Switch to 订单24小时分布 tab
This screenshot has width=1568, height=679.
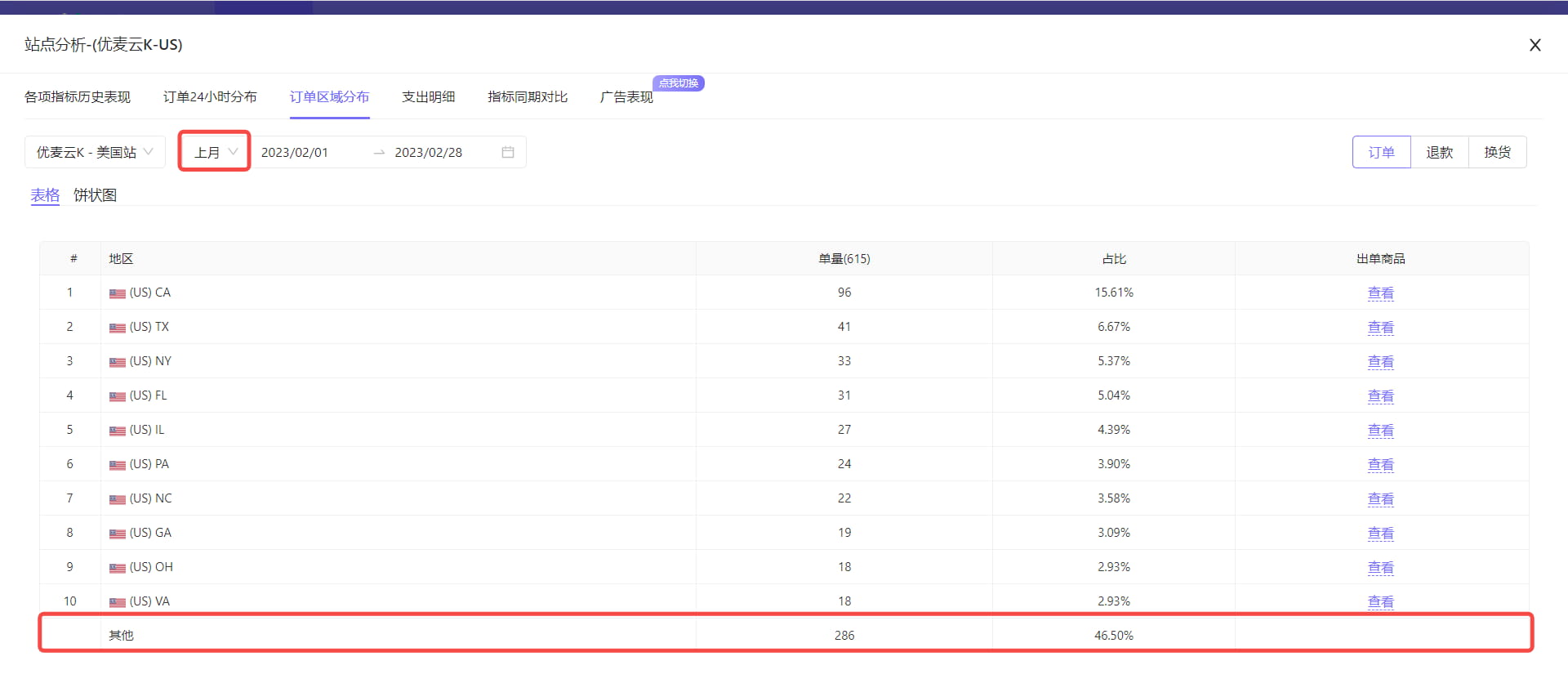coord(210,96)
